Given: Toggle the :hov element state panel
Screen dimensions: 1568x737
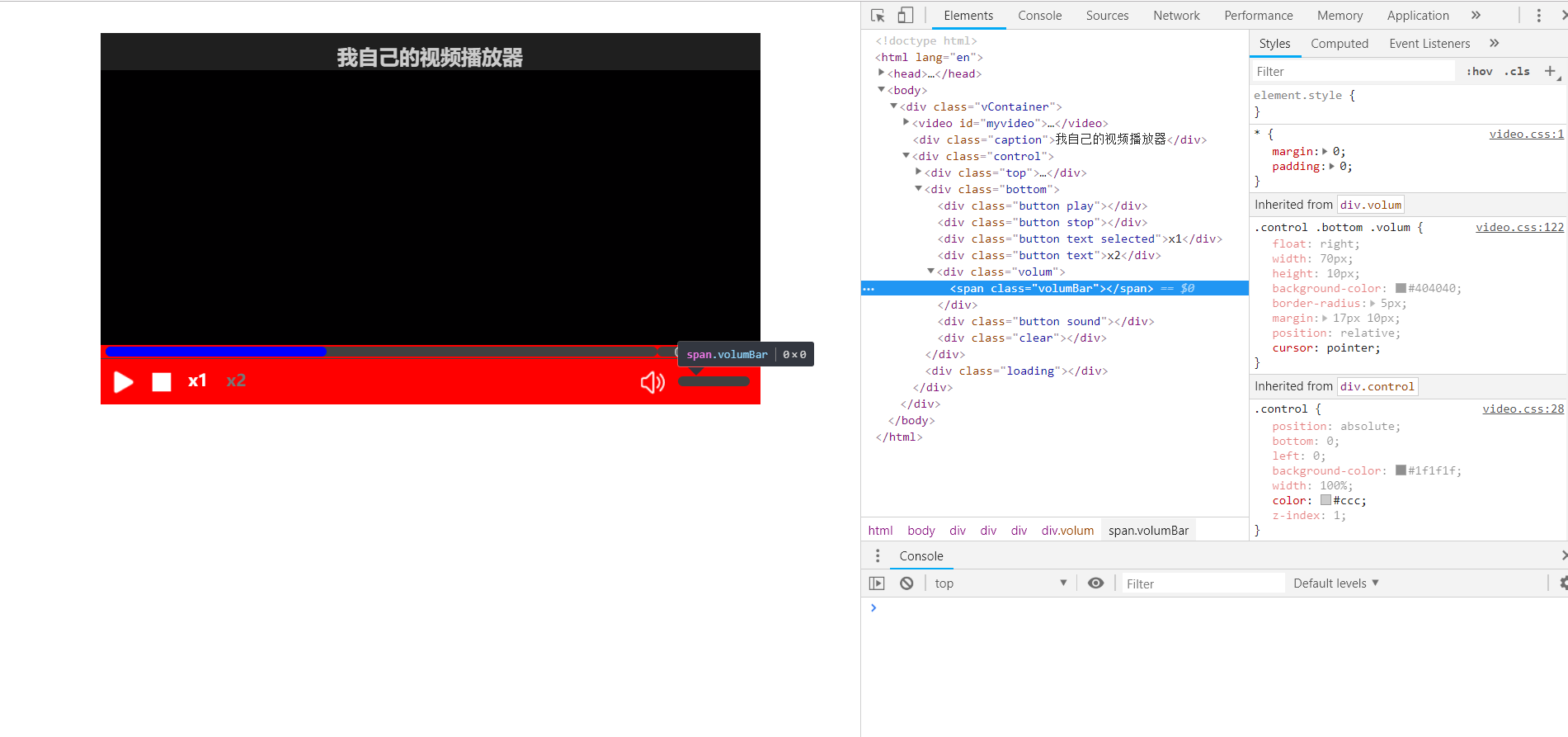Looking at the screenshot, I should tap(1479, 72).
